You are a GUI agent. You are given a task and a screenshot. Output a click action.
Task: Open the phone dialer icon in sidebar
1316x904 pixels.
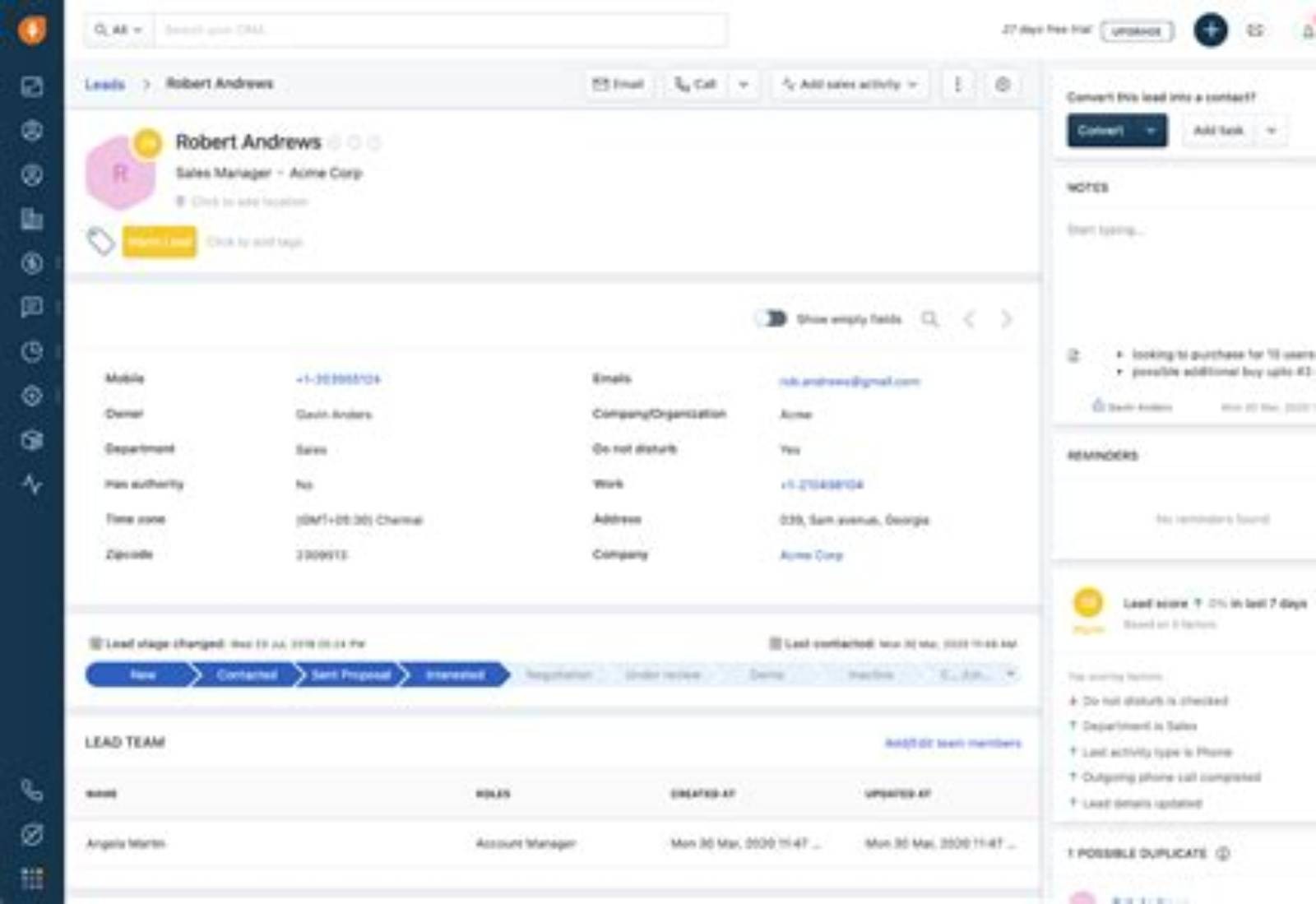(x=31, y=790)
